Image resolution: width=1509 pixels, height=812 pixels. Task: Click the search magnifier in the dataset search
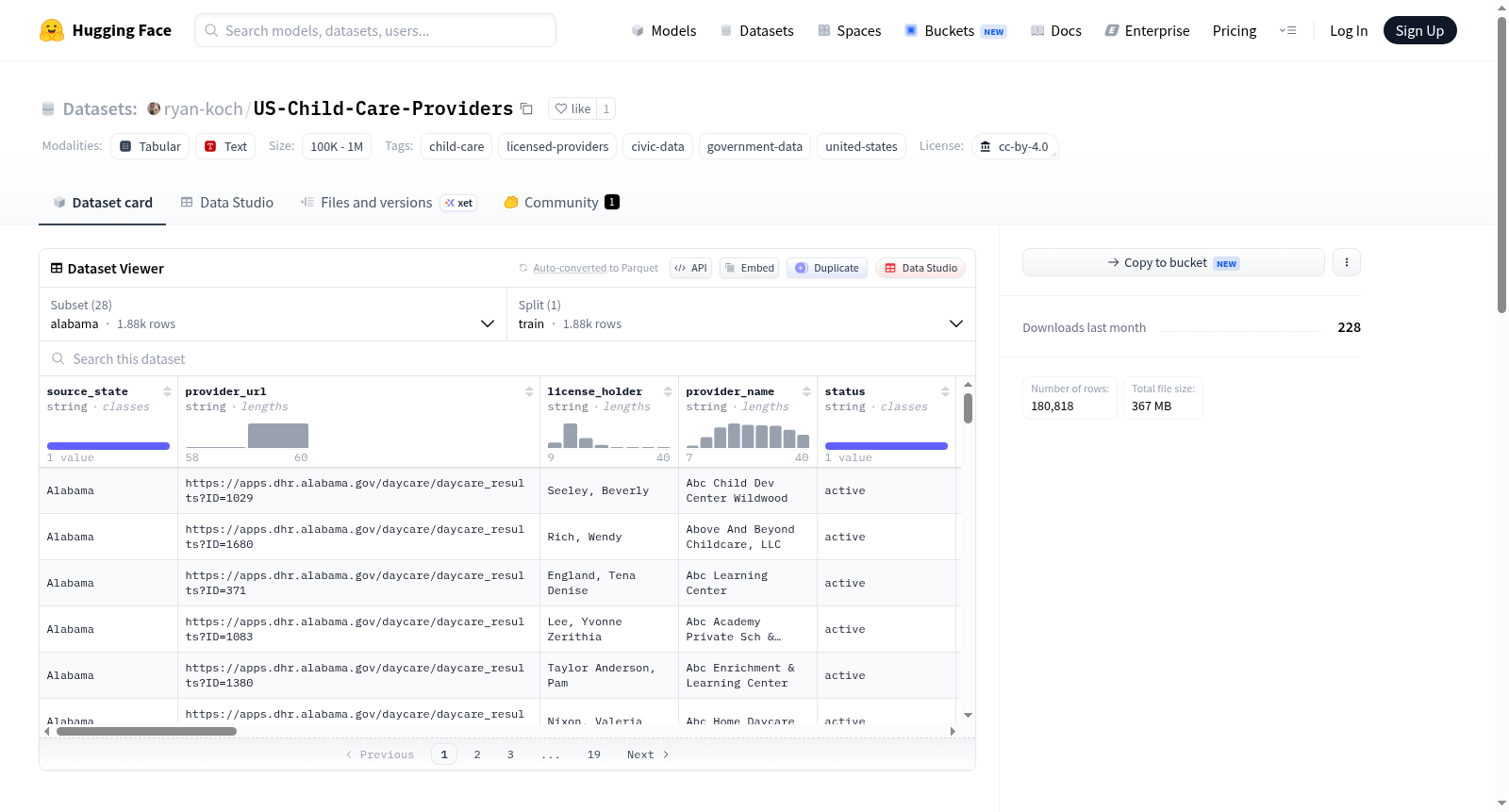tap(58, 358)
